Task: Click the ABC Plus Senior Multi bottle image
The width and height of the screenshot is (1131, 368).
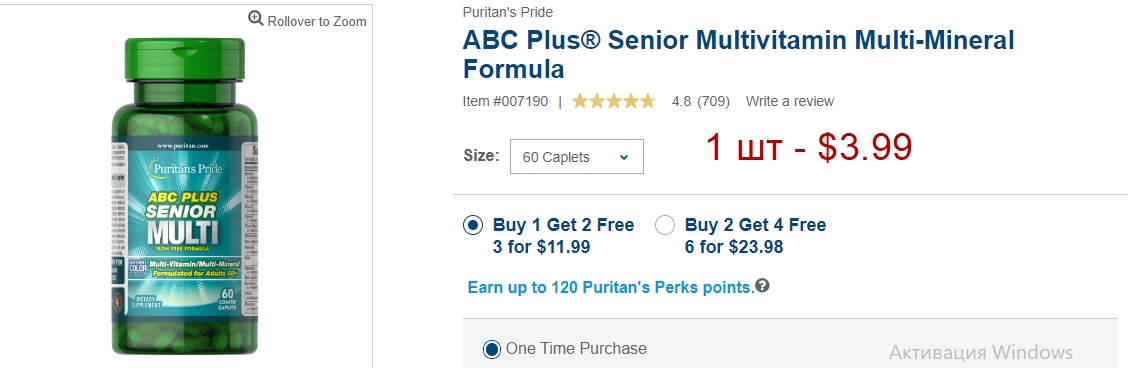Action: click(185, 195)
